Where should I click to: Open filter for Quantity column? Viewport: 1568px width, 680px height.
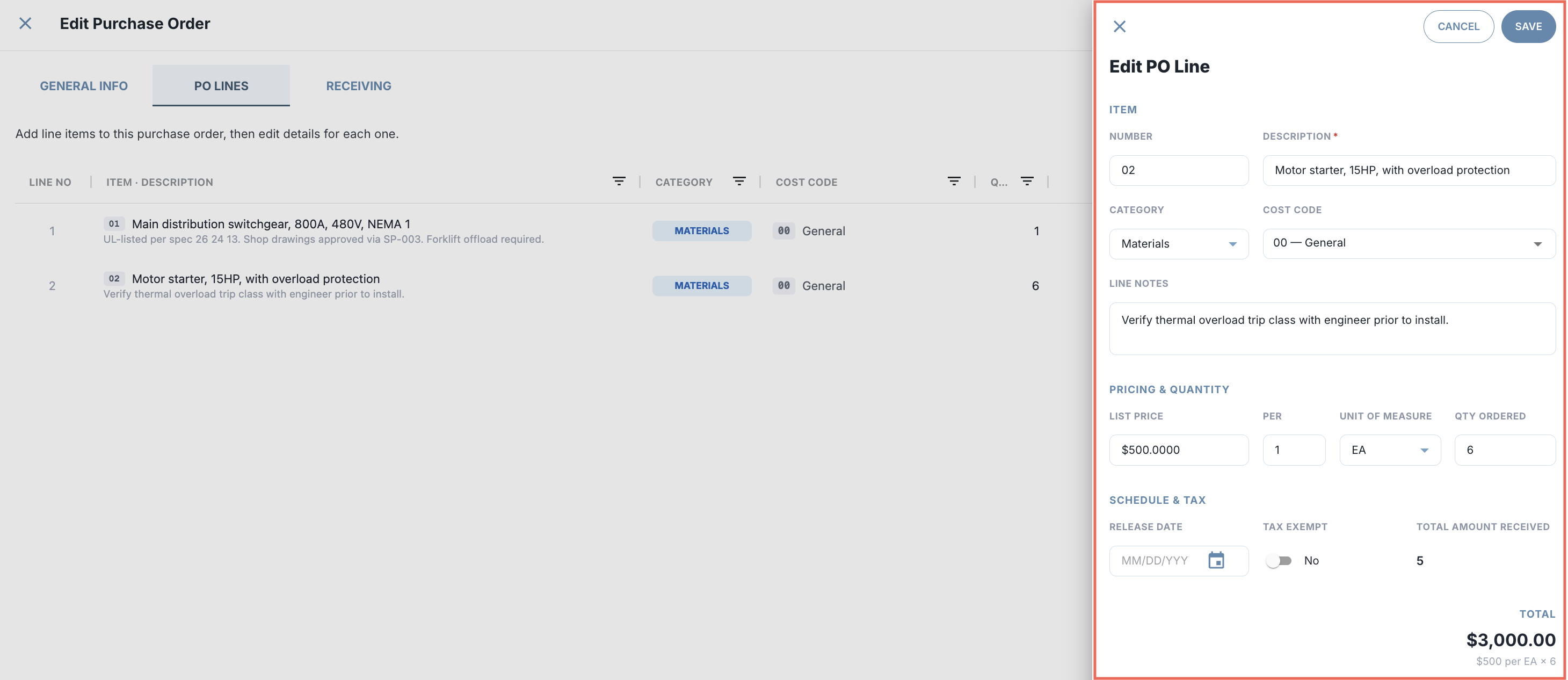click(1027, 182)
